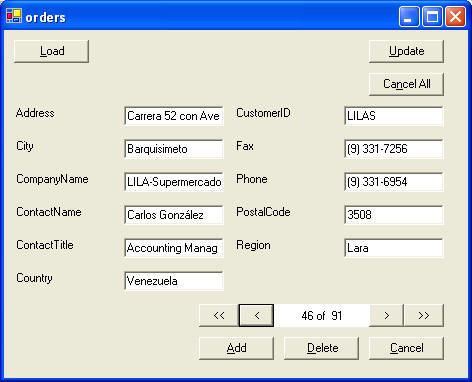This screenshot has height=382, width=472.
Task: Click the record position display 46 of 91
Action: coord(321,315)
